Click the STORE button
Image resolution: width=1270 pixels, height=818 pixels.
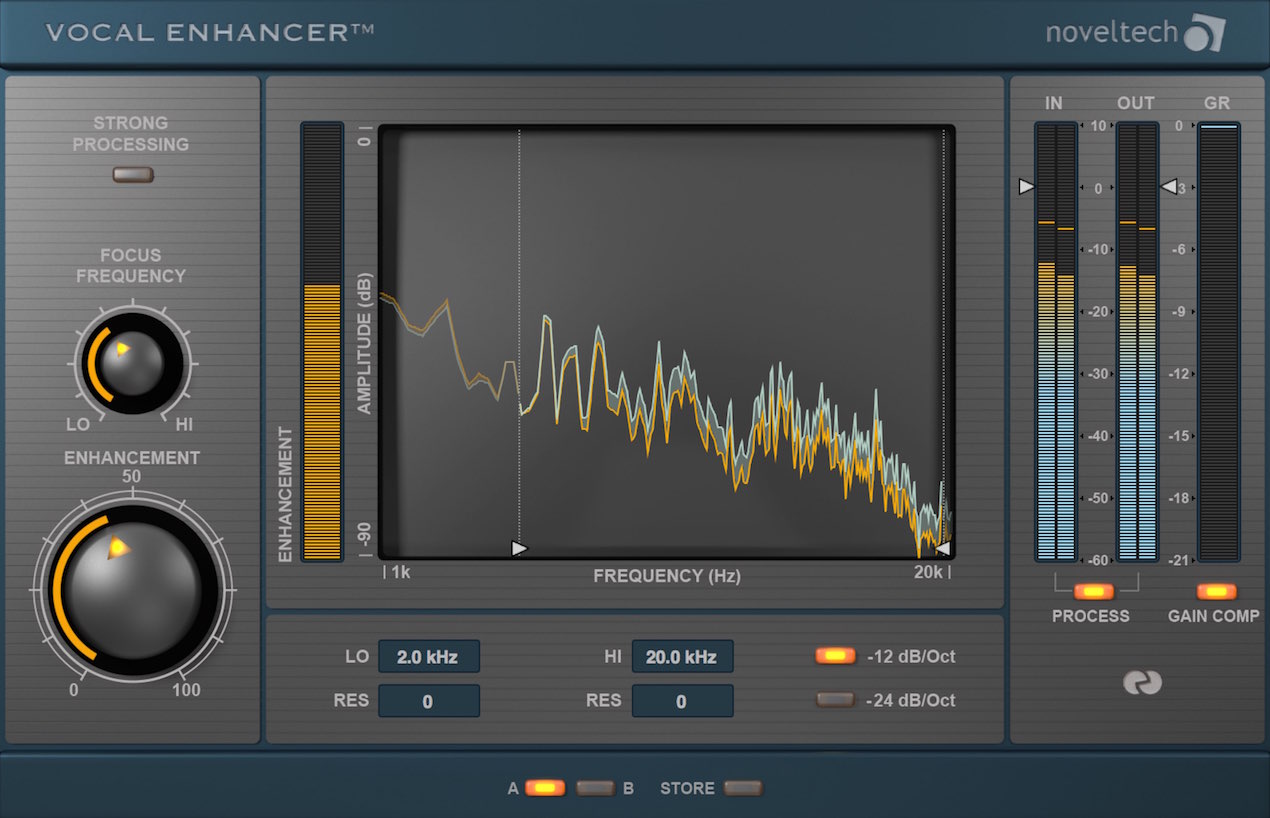point(742,788)
